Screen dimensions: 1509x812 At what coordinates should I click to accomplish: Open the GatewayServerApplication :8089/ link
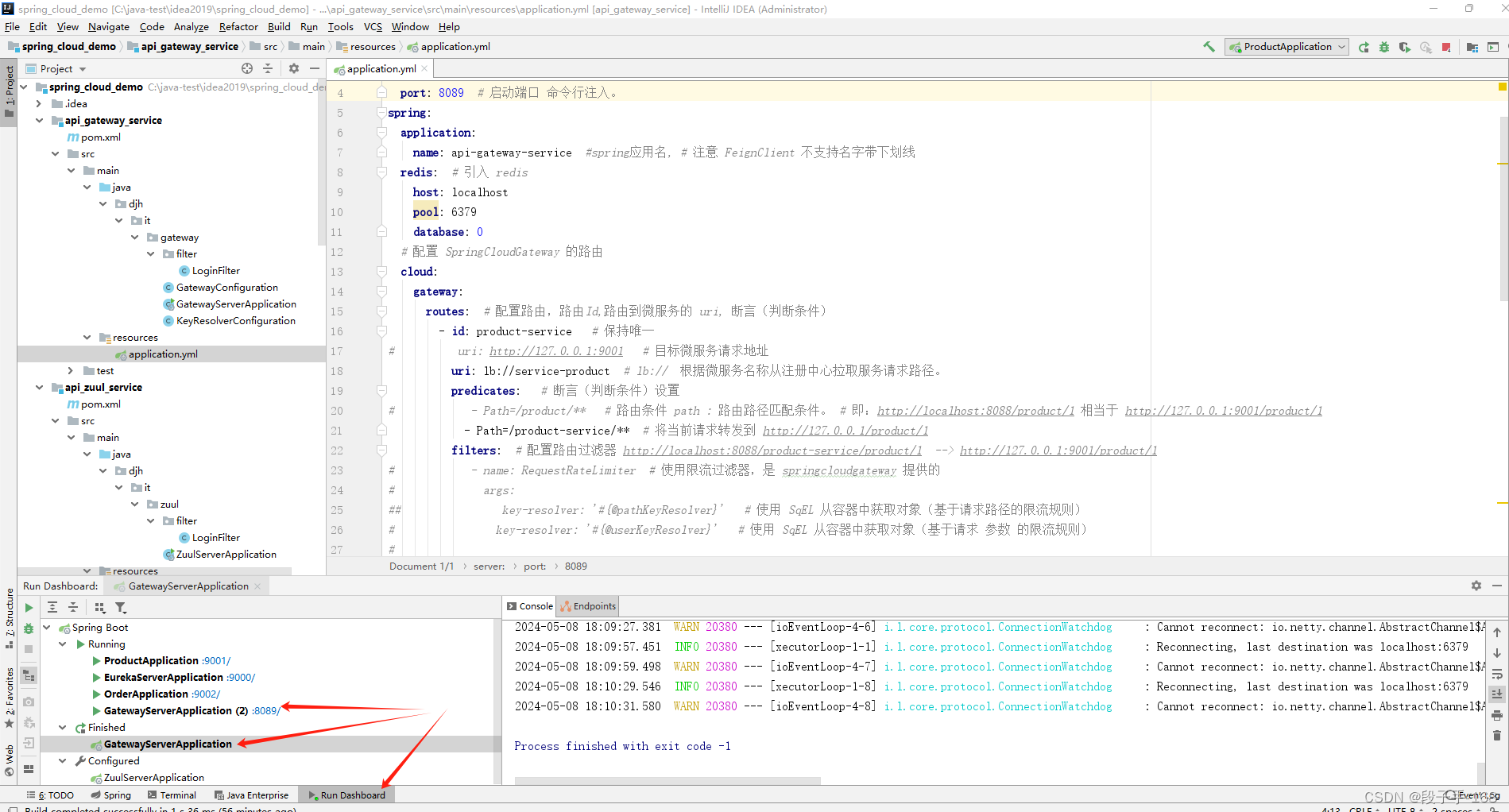point(265,711)
